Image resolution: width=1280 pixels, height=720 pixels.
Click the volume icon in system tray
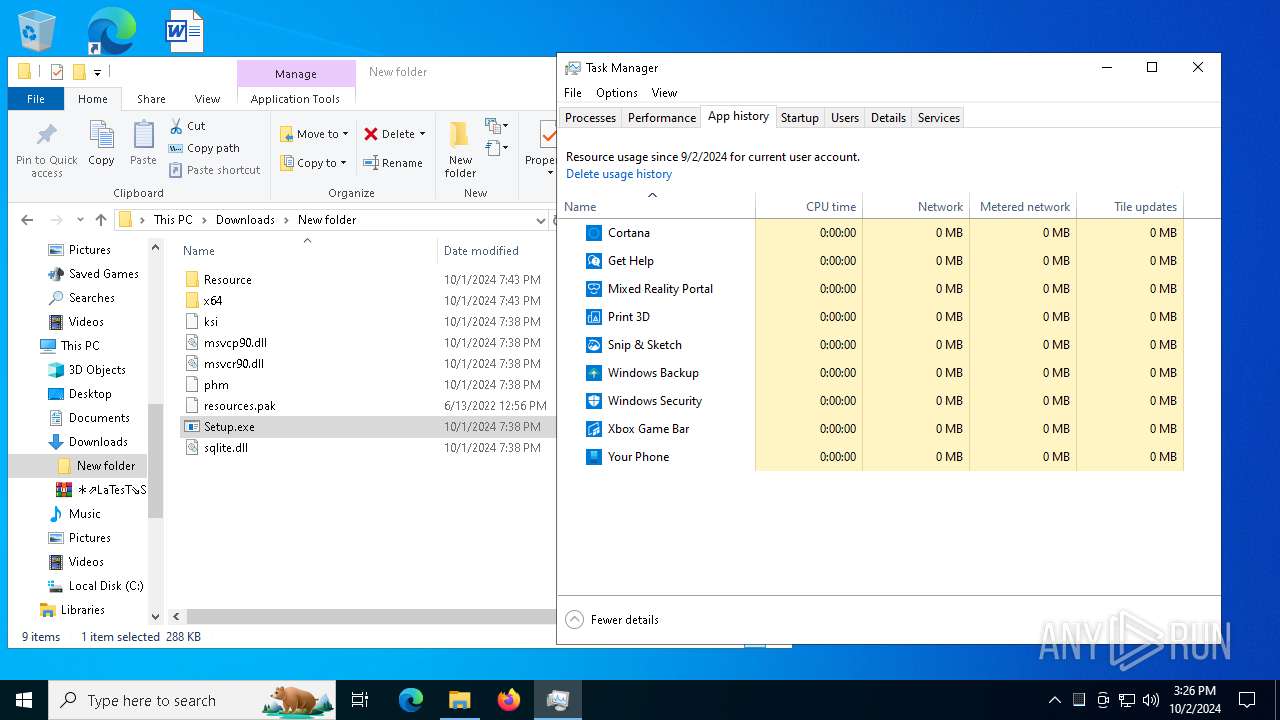[x=1151, y=700]
